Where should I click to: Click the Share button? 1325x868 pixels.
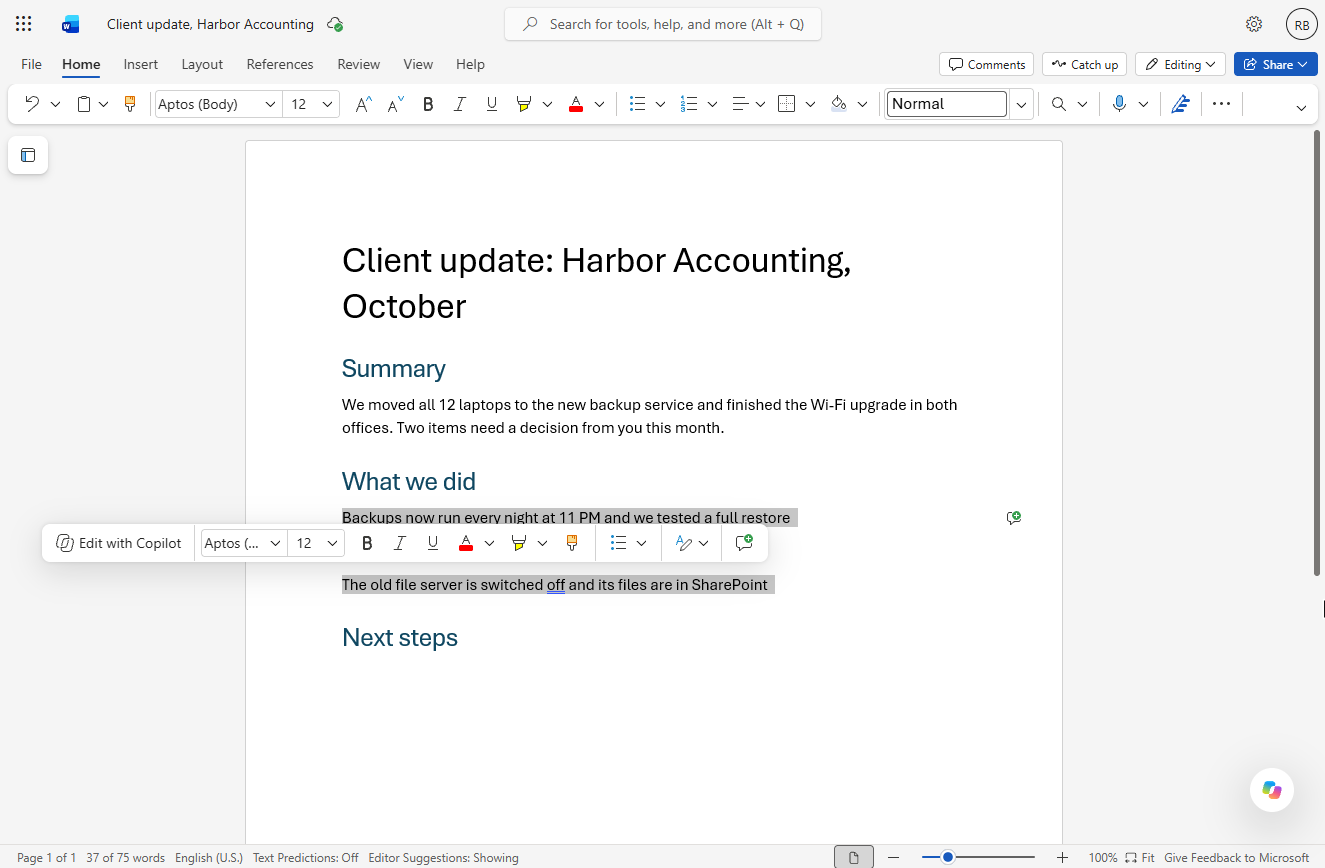click(1275, 64)
